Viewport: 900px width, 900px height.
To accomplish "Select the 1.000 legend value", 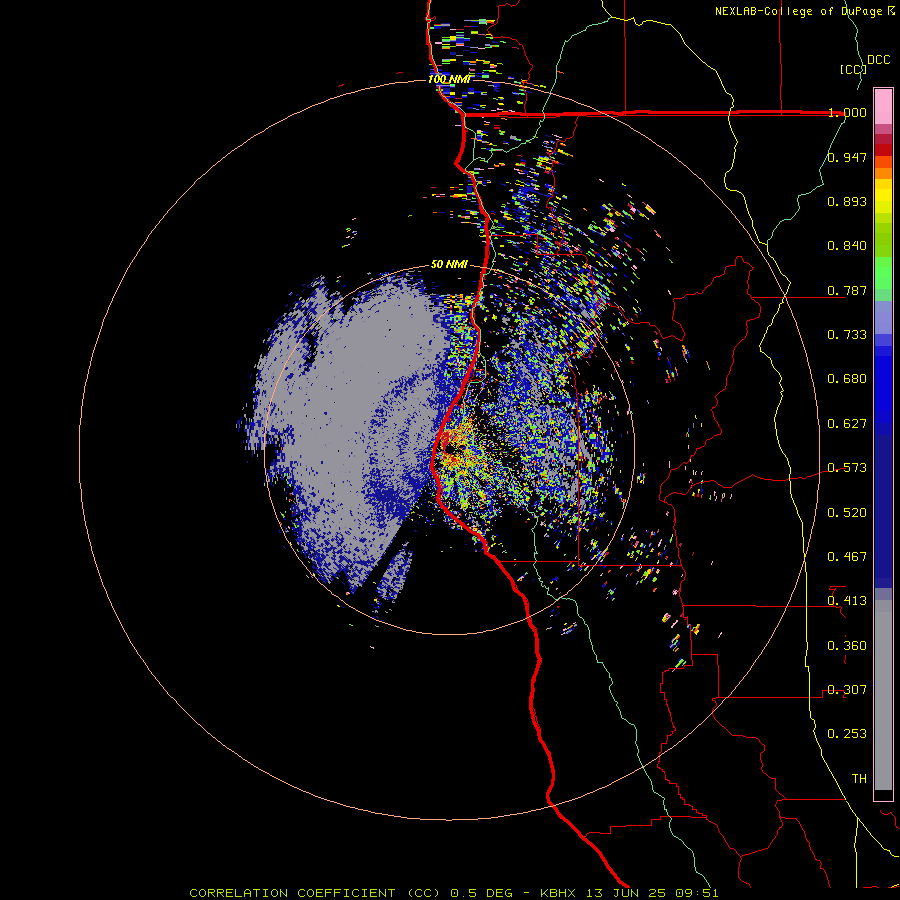I will click(x=847, y=112).
